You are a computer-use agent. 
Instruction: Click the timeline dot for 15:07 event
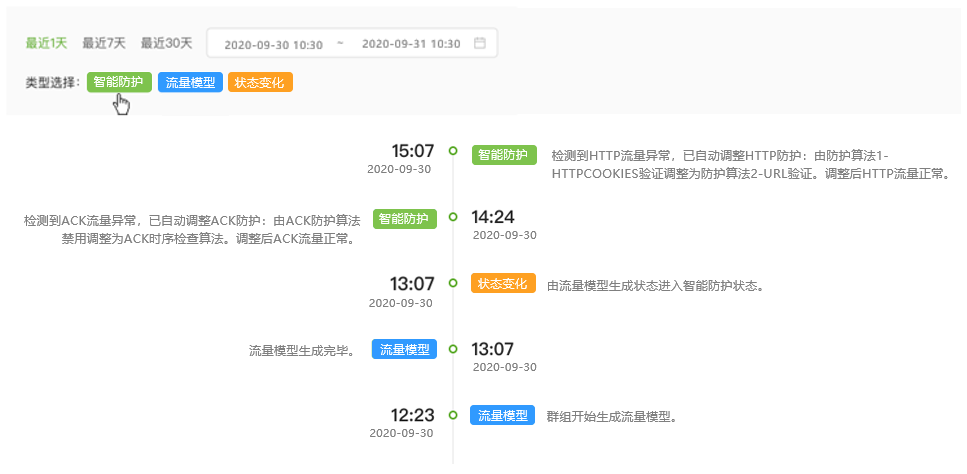[453, 151]
